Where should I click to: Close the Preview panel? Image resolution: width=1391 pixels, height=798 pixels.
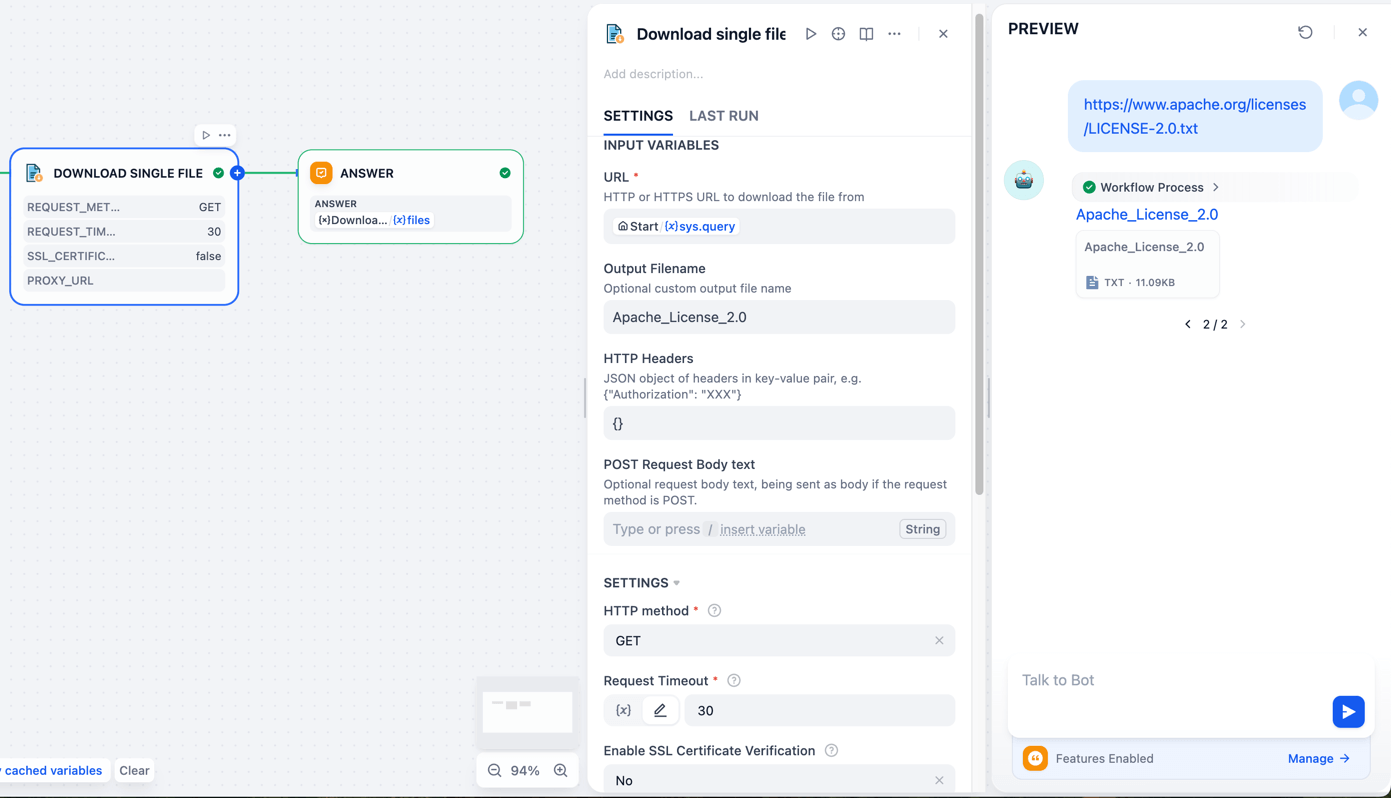(x=1362, y=32)
